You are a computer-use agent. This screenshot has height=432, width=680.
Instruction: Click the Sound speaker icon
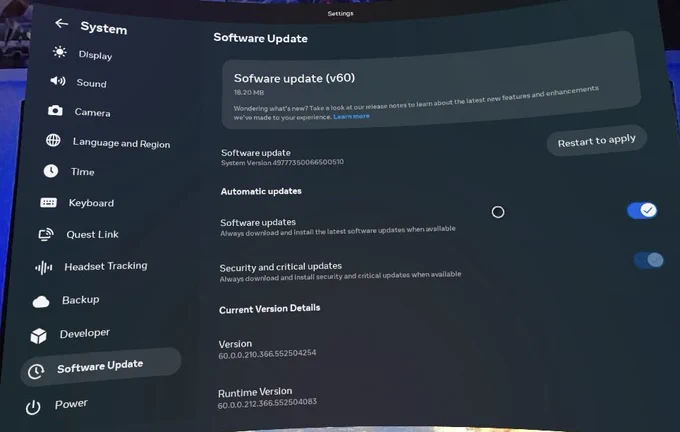(x=57, y=81)
